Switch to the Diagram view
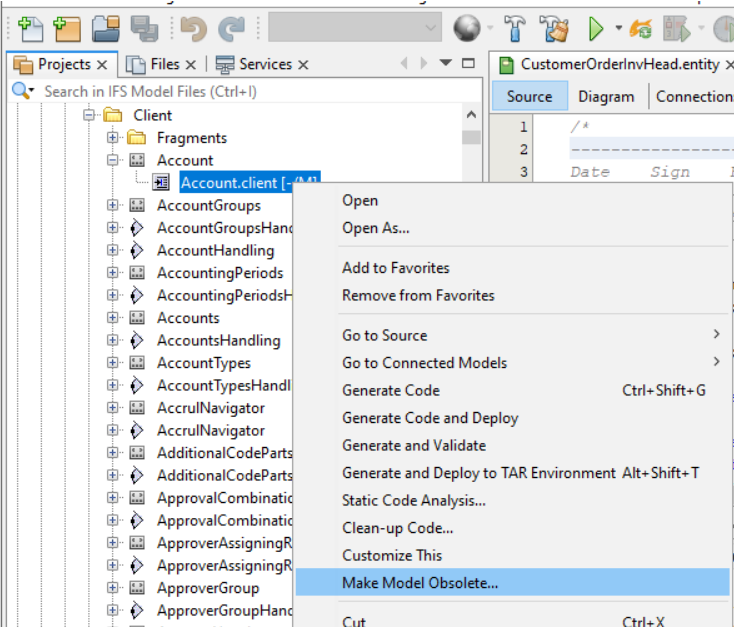 click(606, 96)
